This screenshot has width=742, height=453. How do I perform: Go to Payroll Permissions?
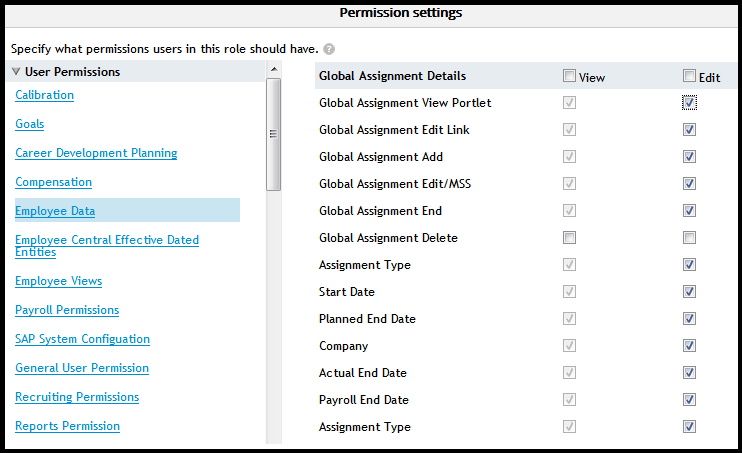click(x=67, y=310)
